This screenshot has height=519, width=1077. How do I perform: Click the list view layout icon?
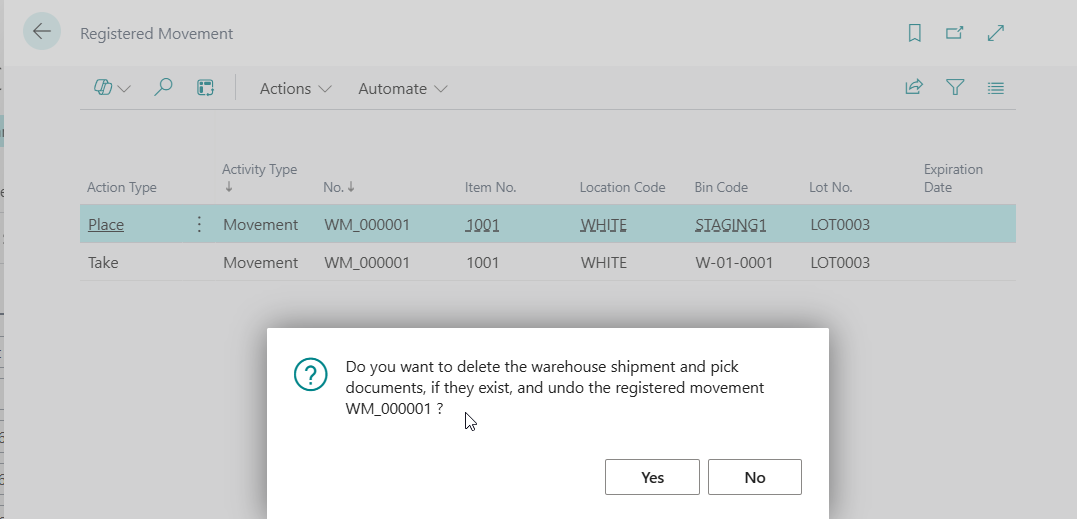(995, 88)
